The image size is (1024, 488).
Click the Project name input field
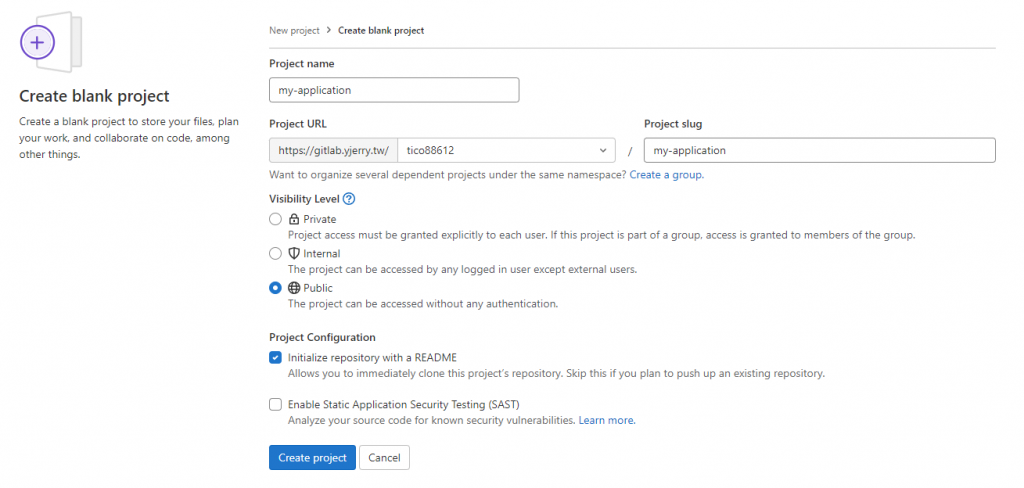(x=394, y=90)
